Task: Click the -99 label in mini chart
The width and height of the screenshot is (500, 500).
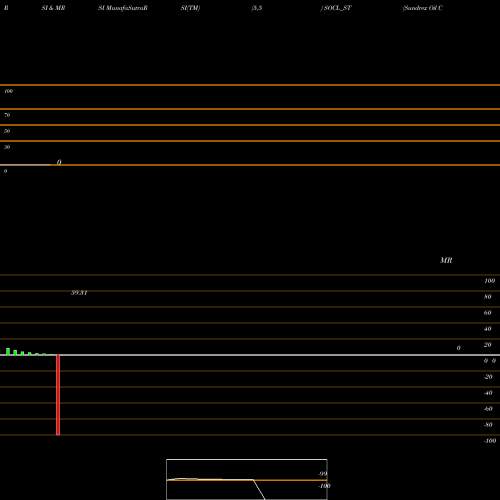Action: coord(322,474)
